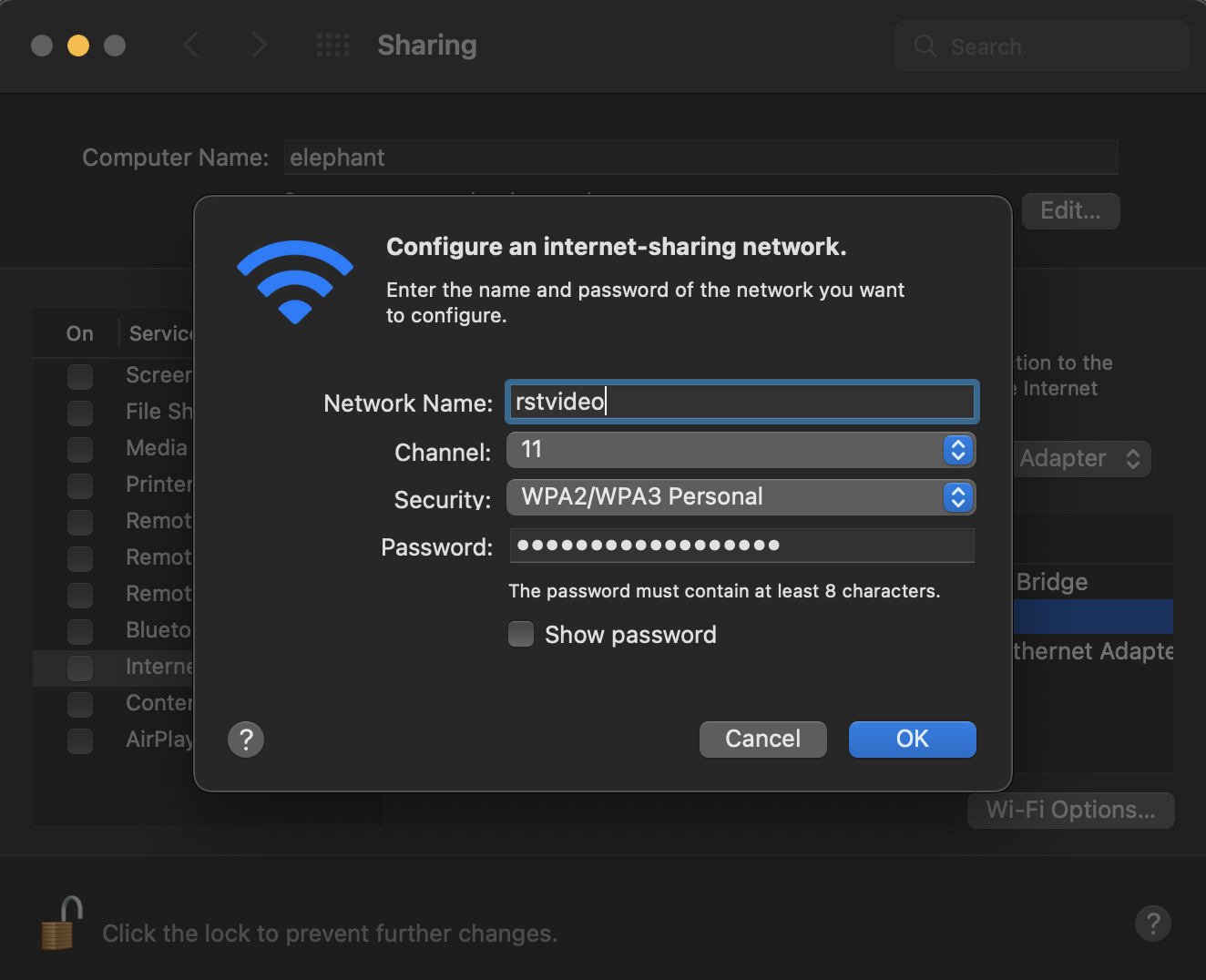The width and height of the screenshot is (1206, 980).
Task: Enable the Screen Sharing service checkbox
Action: pos(80,376)
